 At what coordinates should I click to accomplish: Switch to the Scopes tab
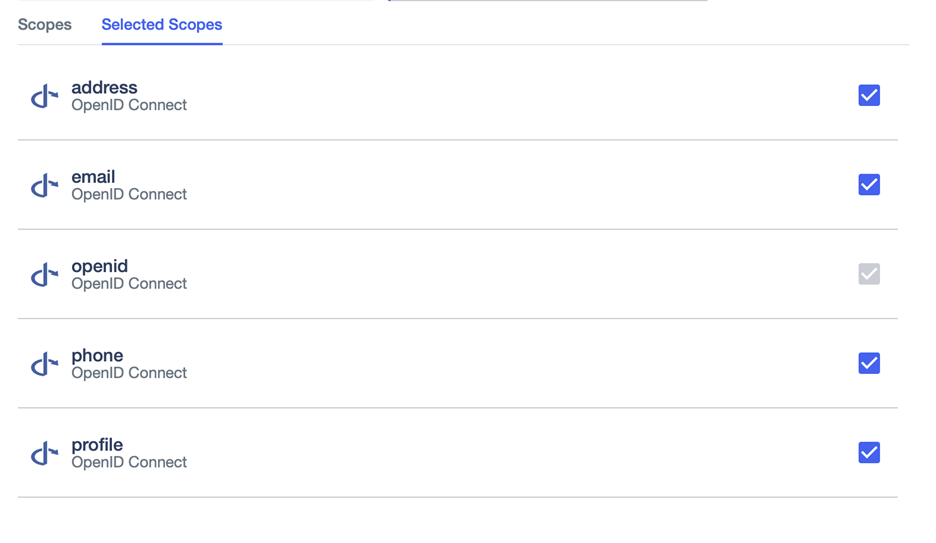[x=45, y=25]
